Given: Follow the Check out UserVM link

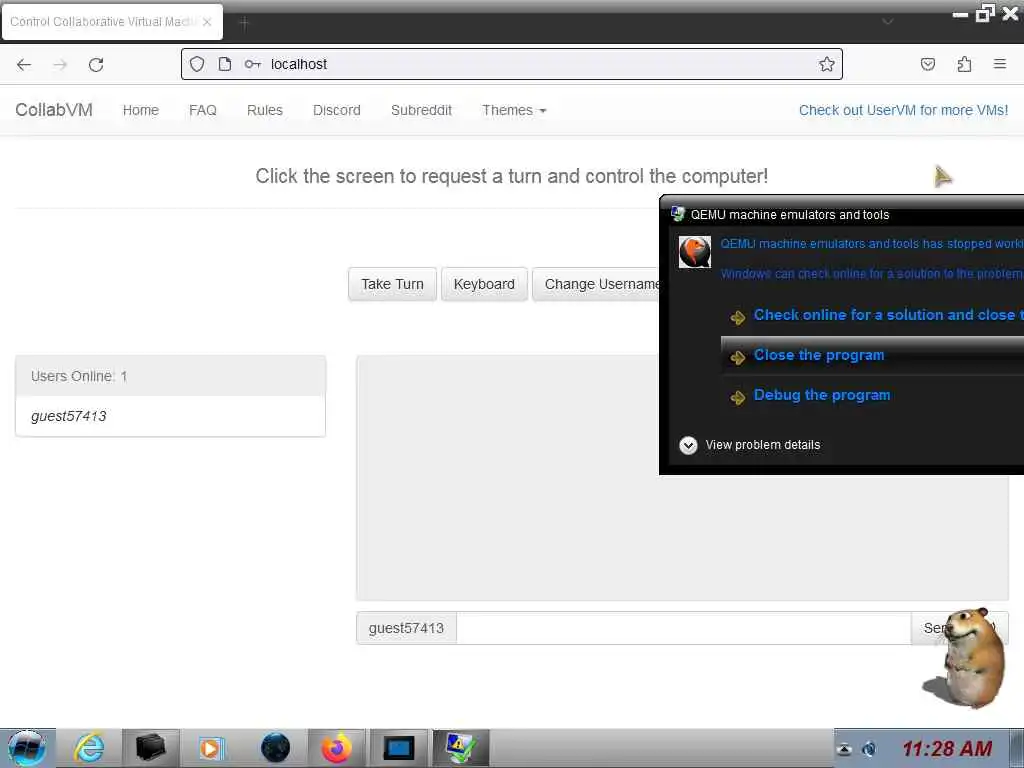Looking at the screenshot, I should pyautogui.click(x=903, y=110).
